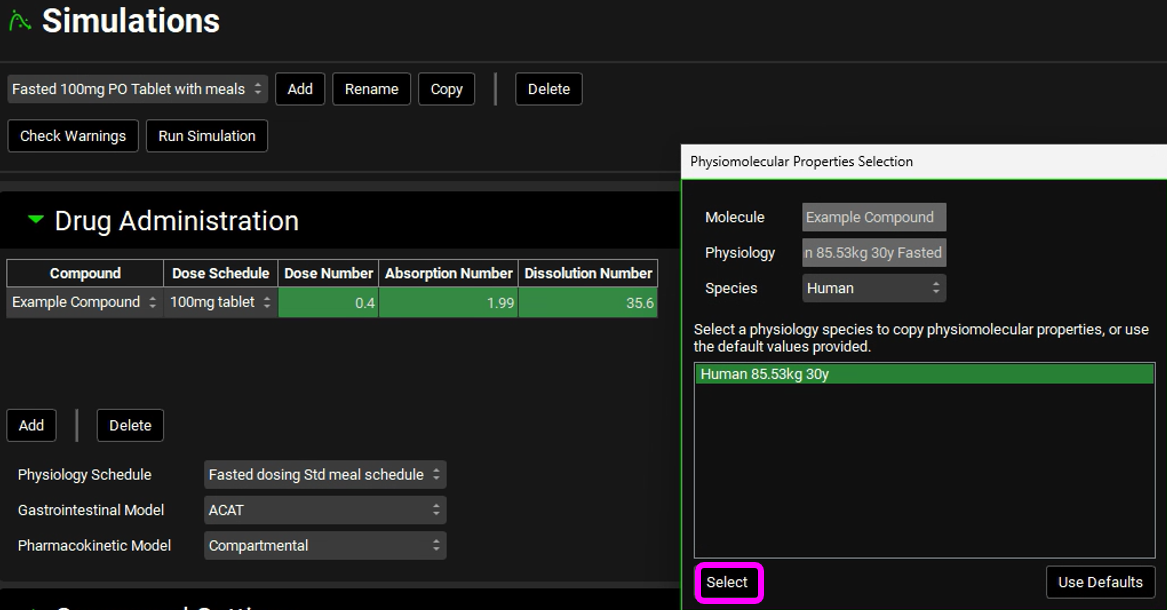Select the Human 85.53kg 30y list entry

pyautogui.click(x=923, y=374)
